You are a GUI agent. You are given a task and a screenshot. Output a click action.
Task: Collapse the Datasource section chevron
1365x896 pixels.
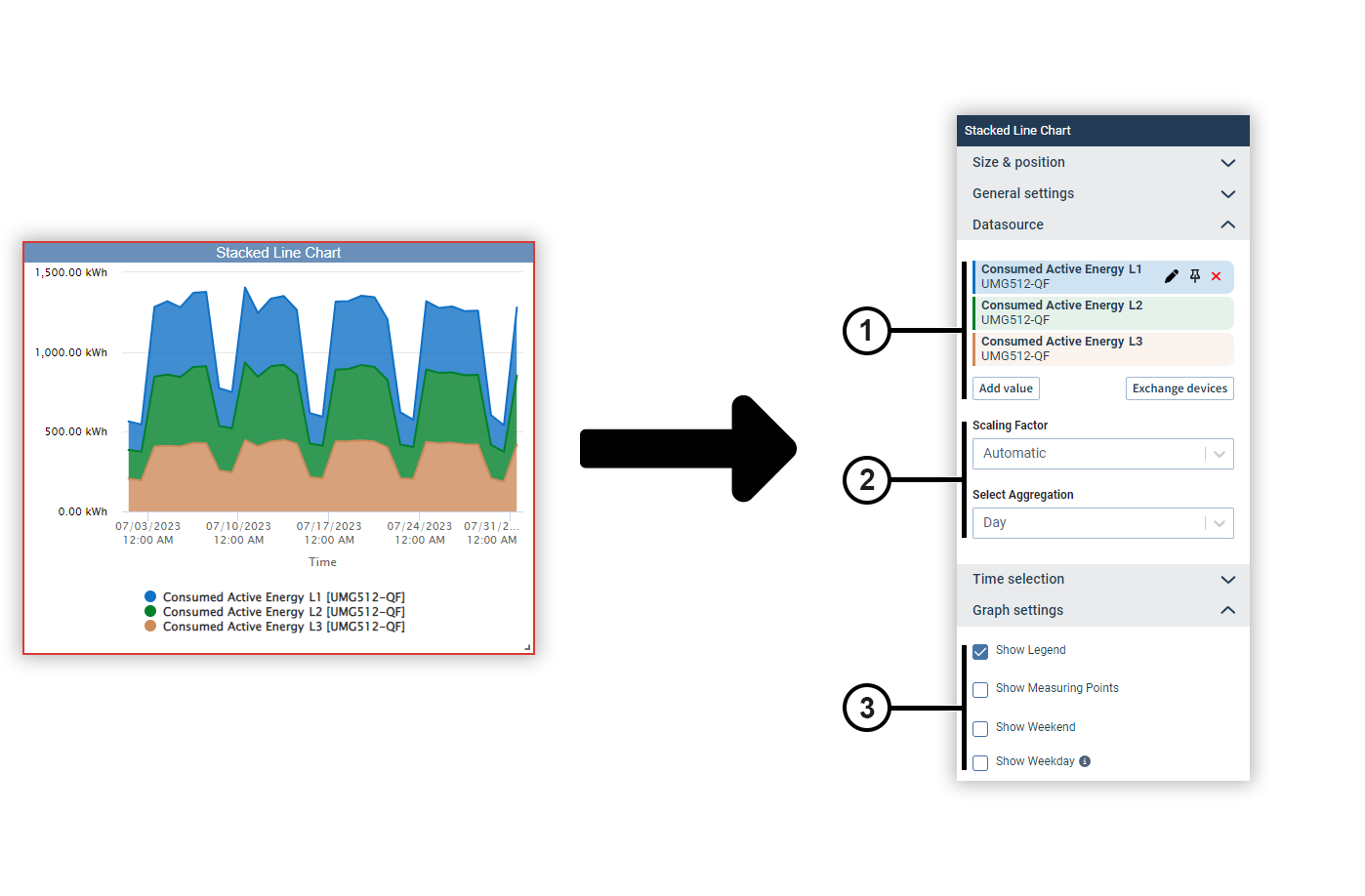point(1227,224)
